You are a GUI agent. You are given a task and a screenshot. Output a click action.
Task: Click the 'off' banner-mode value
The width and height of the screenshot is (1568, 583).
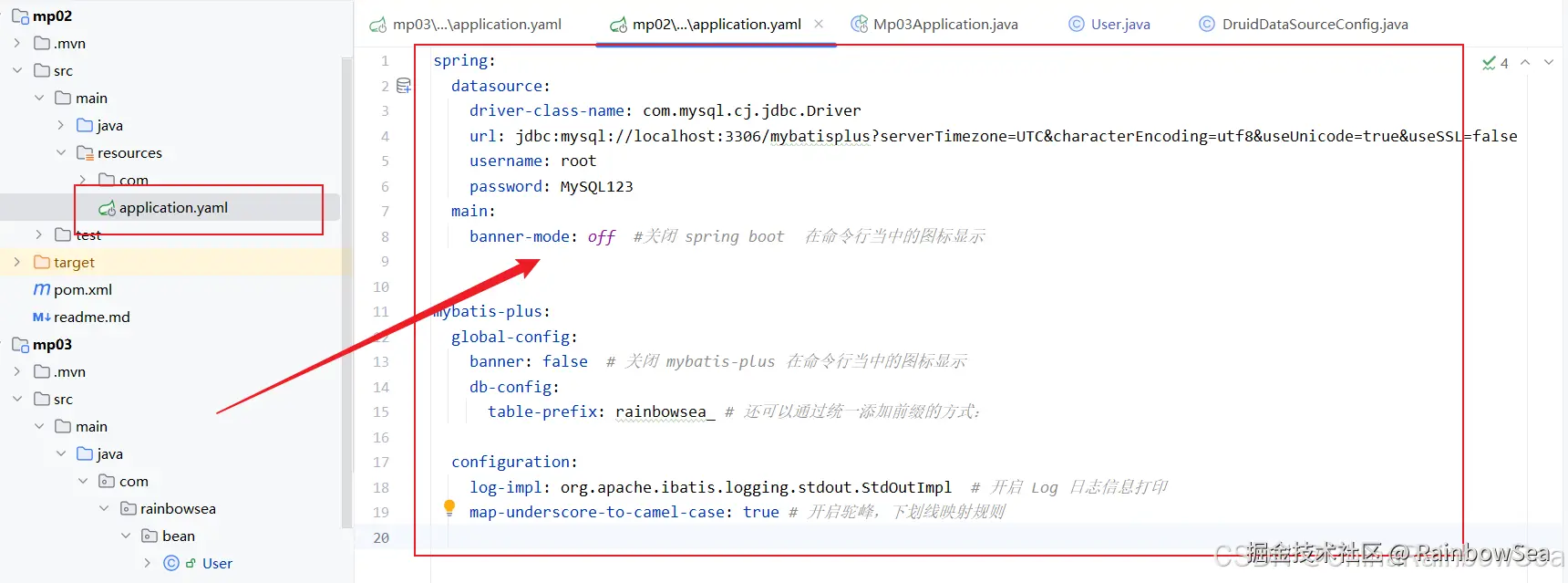[x=602, y=236]
